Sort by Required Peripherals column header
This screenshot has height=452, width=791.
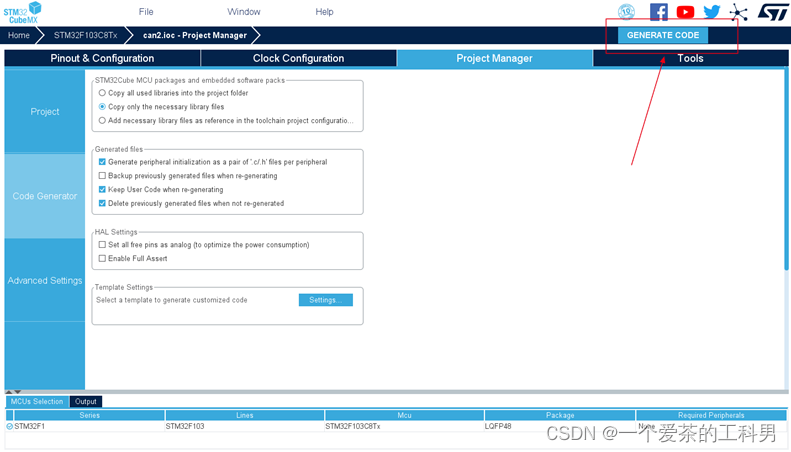[711, 415]
